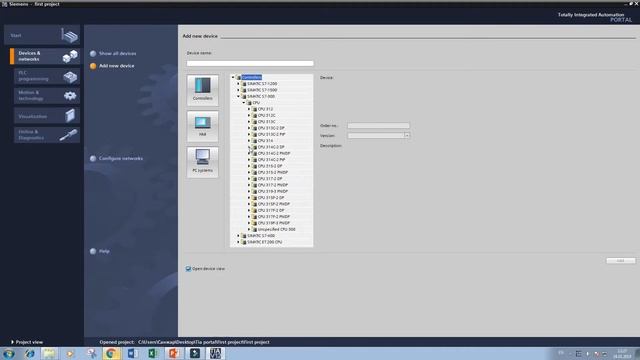
Task: Click the folder icon beside CPU 317F-2 DP
Action: [x=254, y=211]
